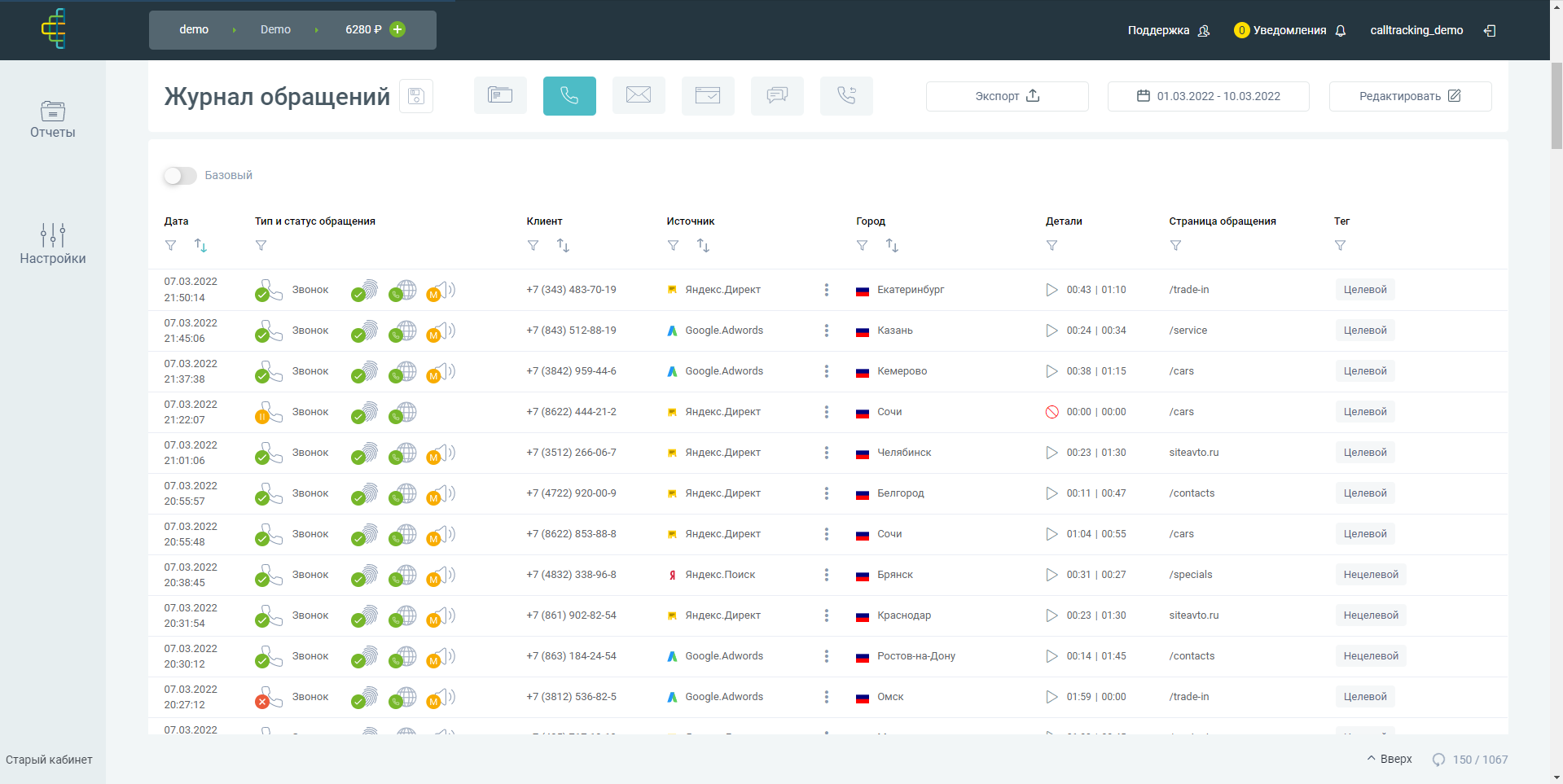
Task: Open more options for Кемерово row
Action: (826, 371)
